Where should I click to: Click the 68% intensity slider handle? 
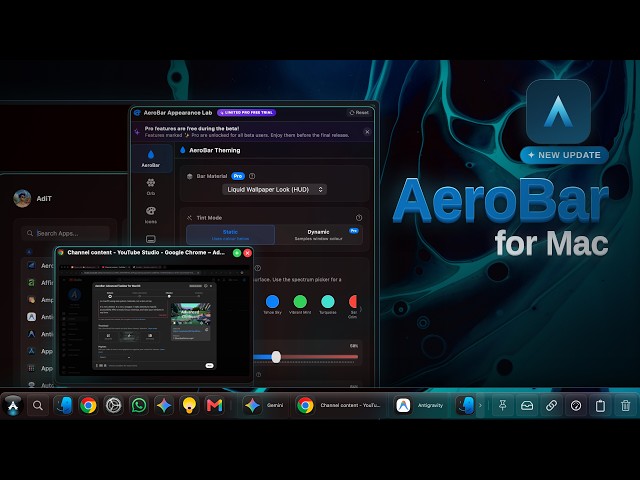[x=276, y=357]
